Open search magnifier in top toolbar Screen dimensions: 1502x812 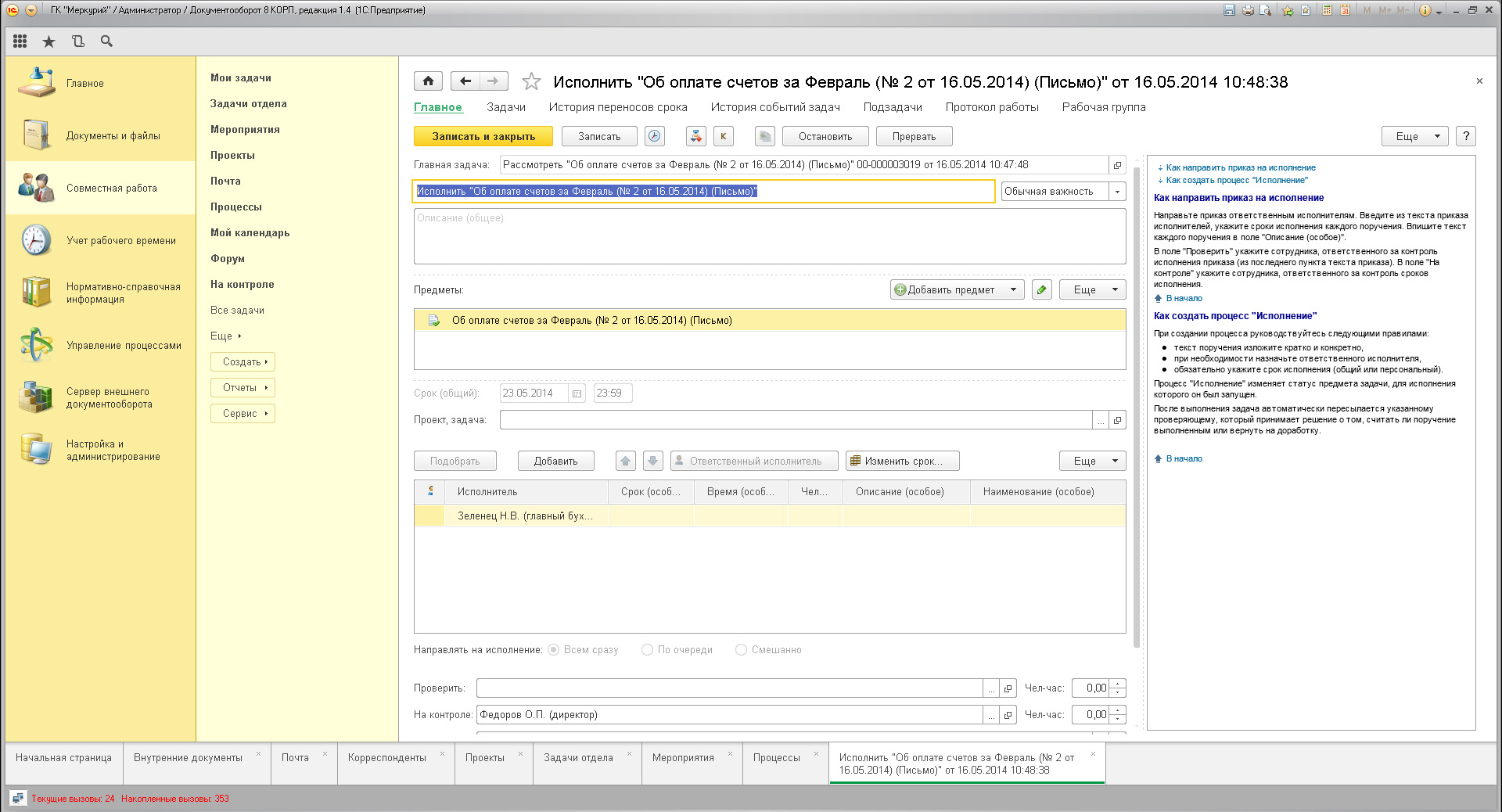click(106, 41)
